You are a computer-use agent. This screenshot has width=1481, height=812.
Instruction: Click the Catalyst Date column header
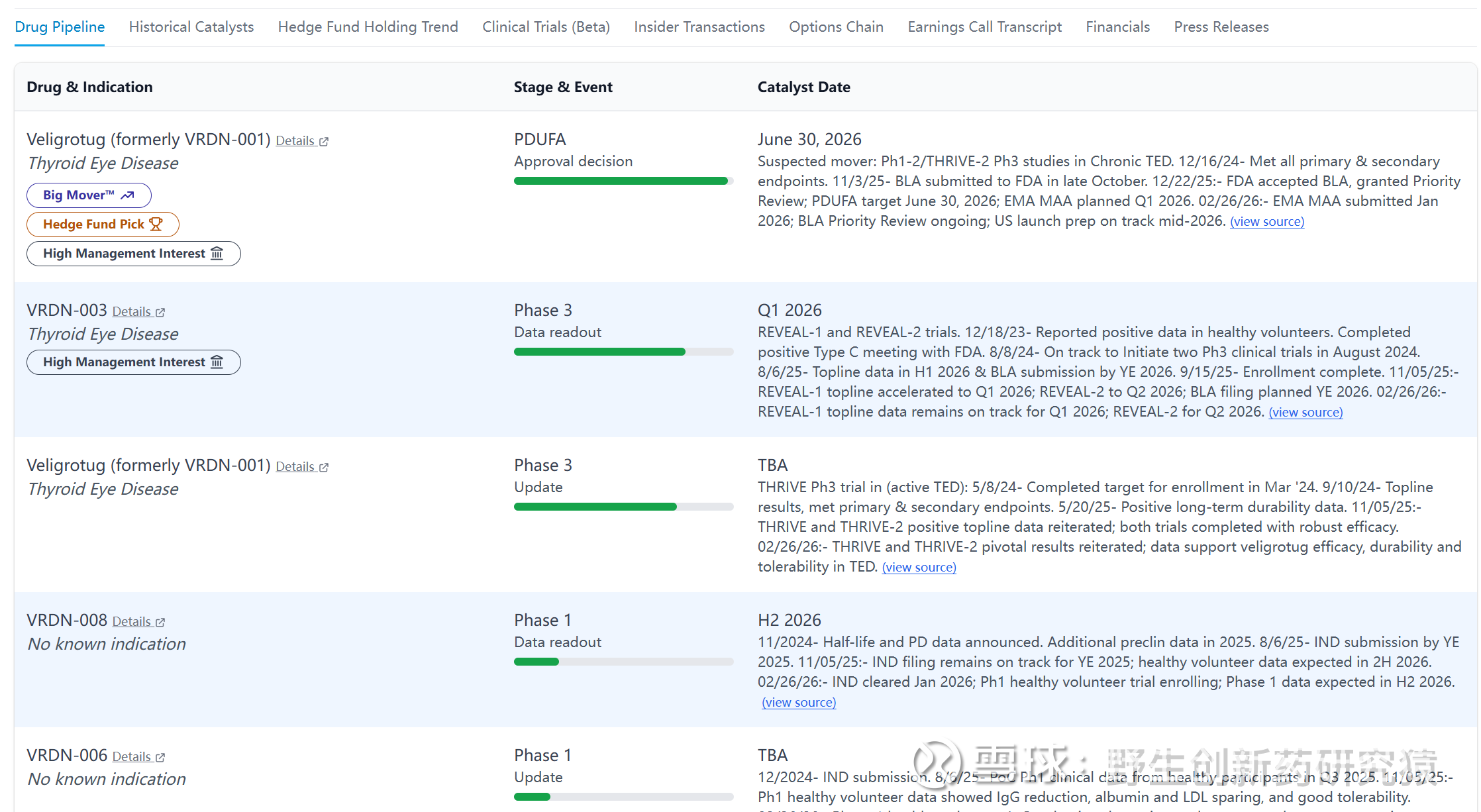[803, 87]
